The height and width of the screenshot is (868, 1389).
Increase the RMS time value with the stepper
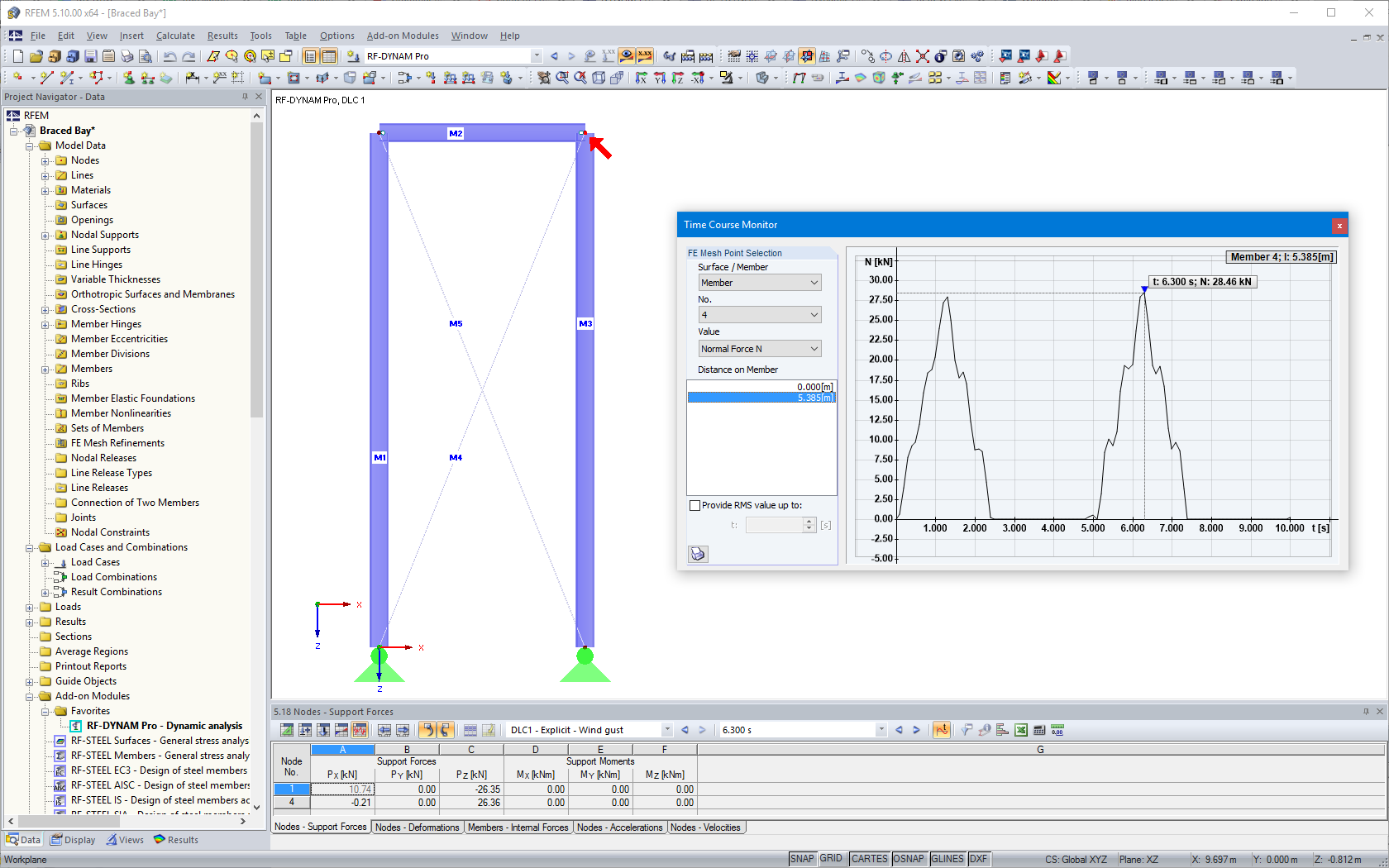tap(808, 521)
